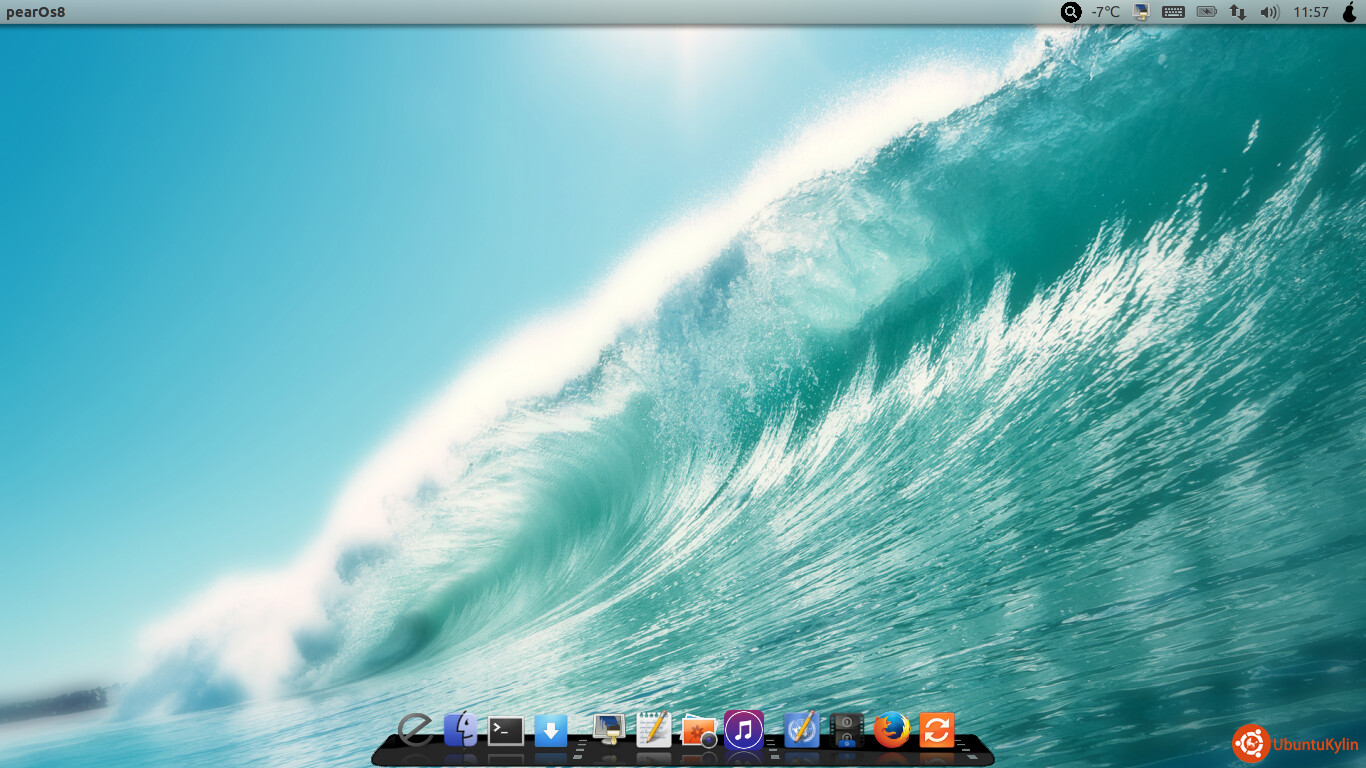Open the blue download arrow app
The image size is (1366, 768).
pos(551,731)
